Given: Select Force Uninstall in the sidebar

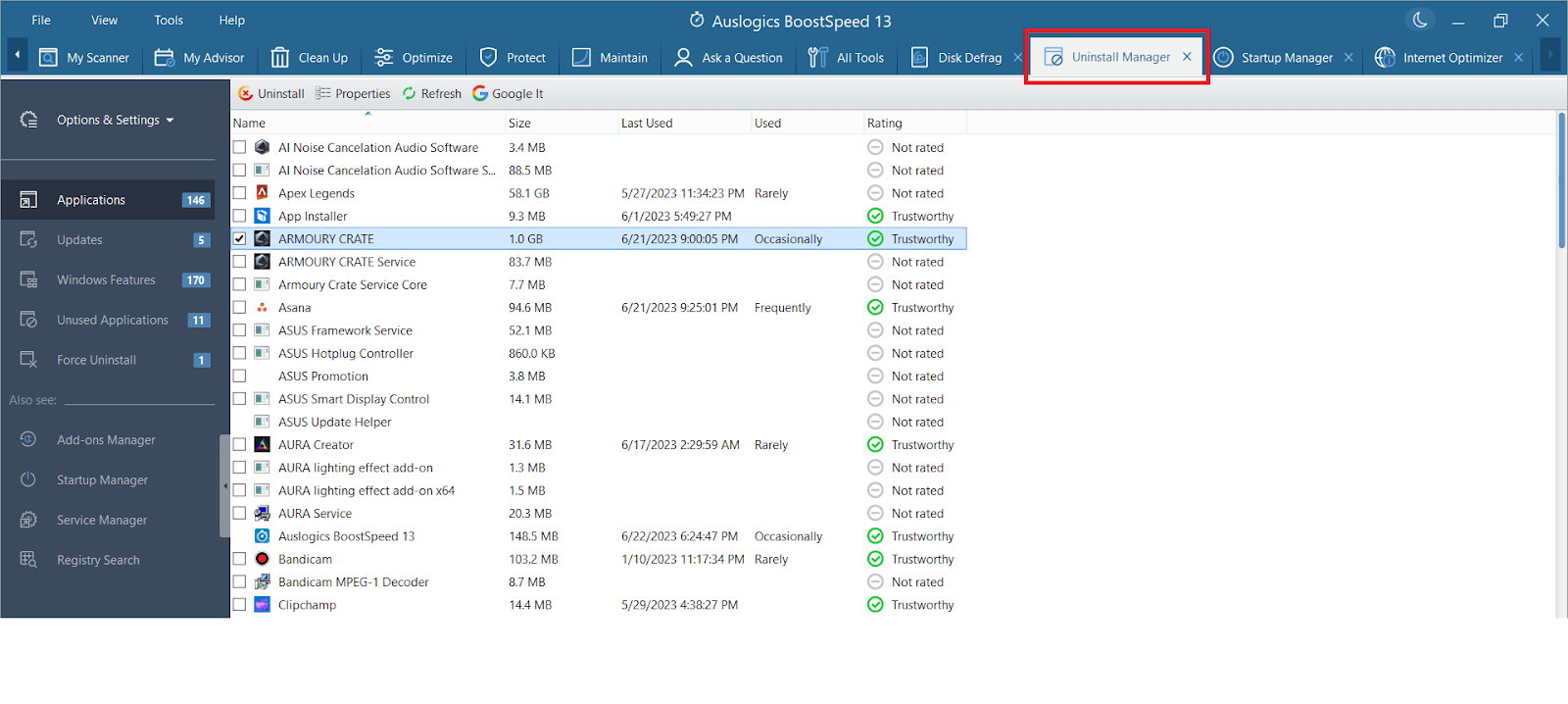Looking at the screenshot, I should tap(108, 361).
